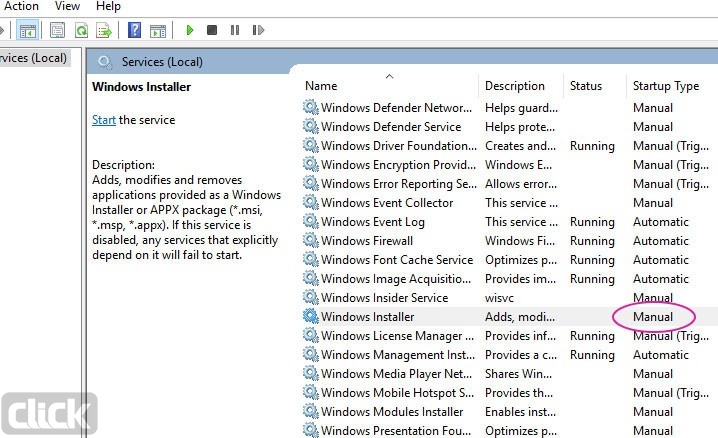Viewport: 718px width, 438px height.
Task: Click the wisvc description cell
Action: (x=499, y=298)
